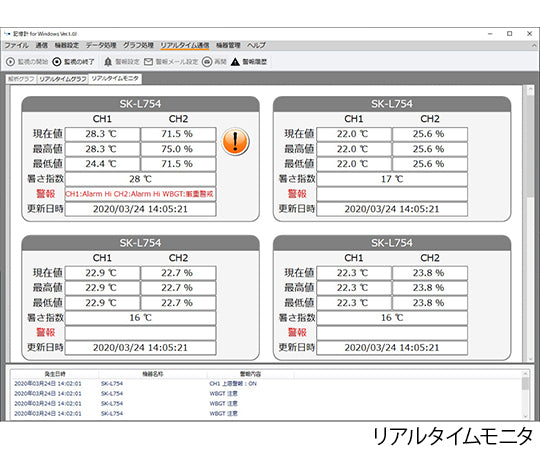Viewport: 540px width, 450px height.
Task: Open the ファイル menu
Action: pos(17,45)
